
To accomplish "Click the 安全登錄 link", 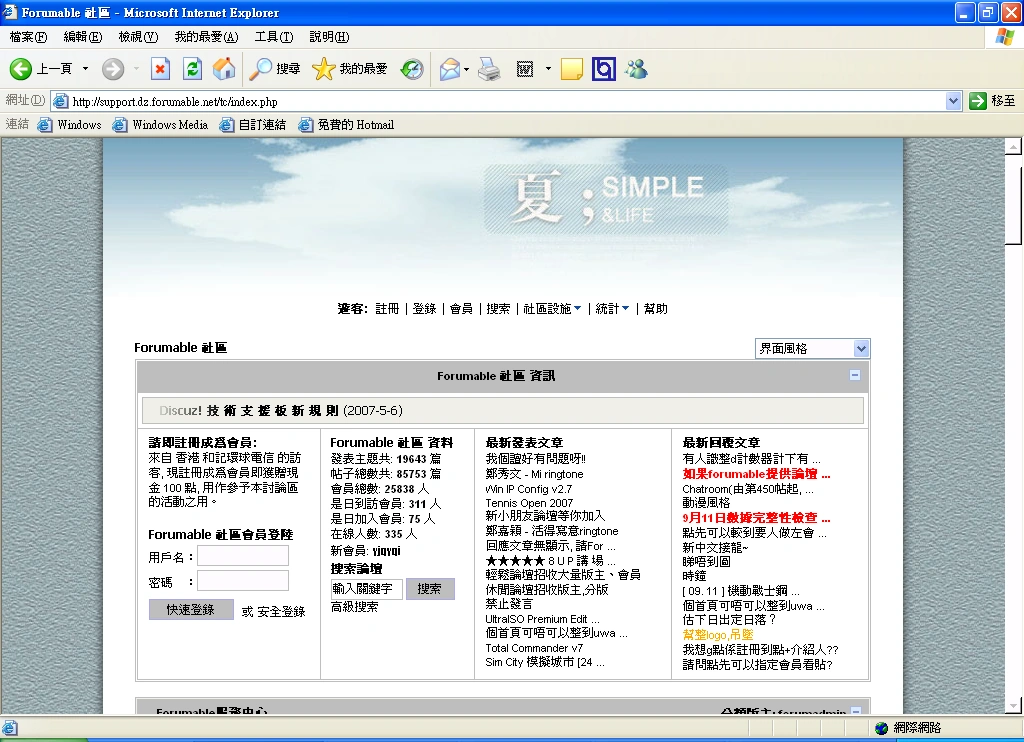I will (281, 612).
